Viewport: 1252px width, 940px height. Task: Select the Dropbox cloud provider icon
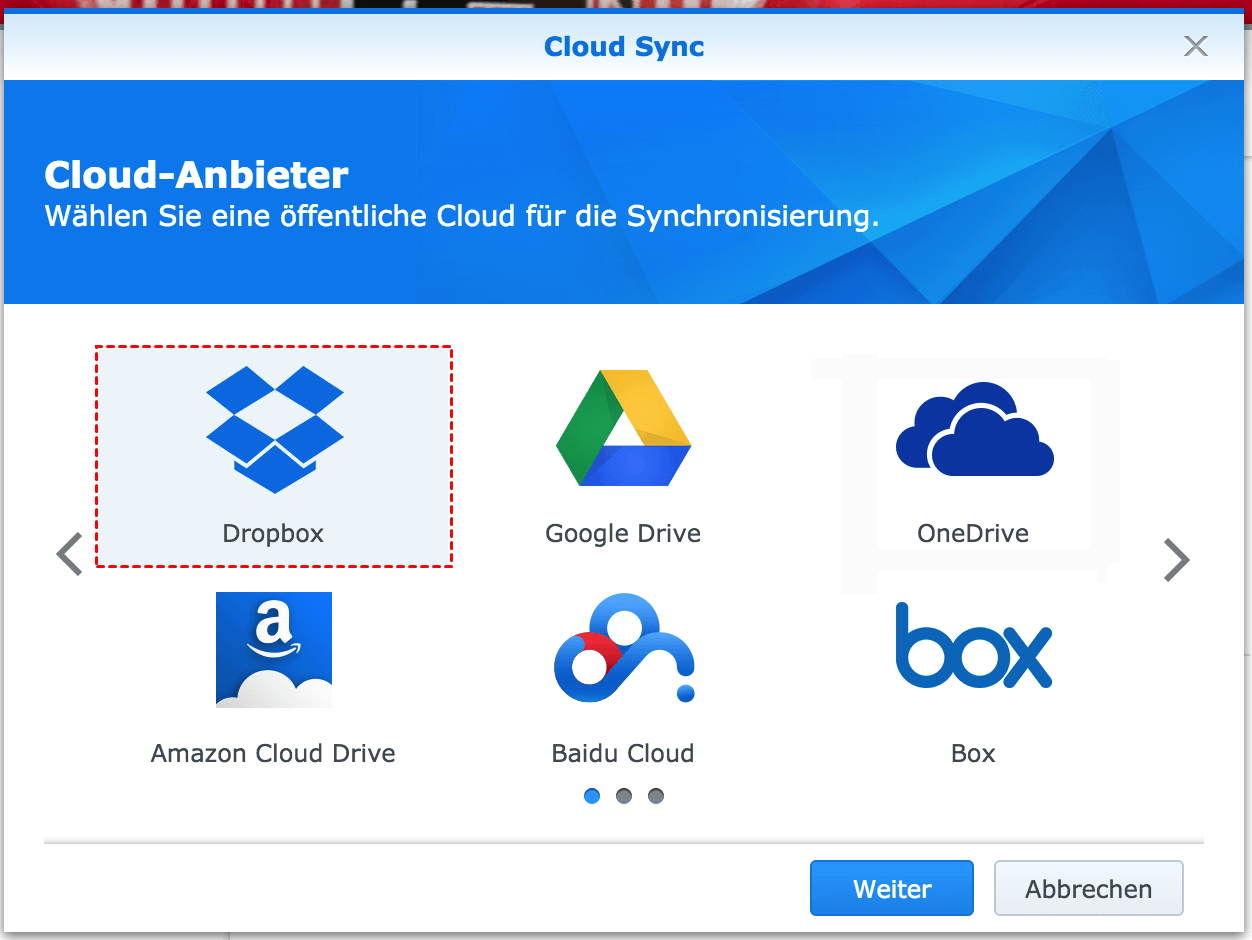[274, 429]
